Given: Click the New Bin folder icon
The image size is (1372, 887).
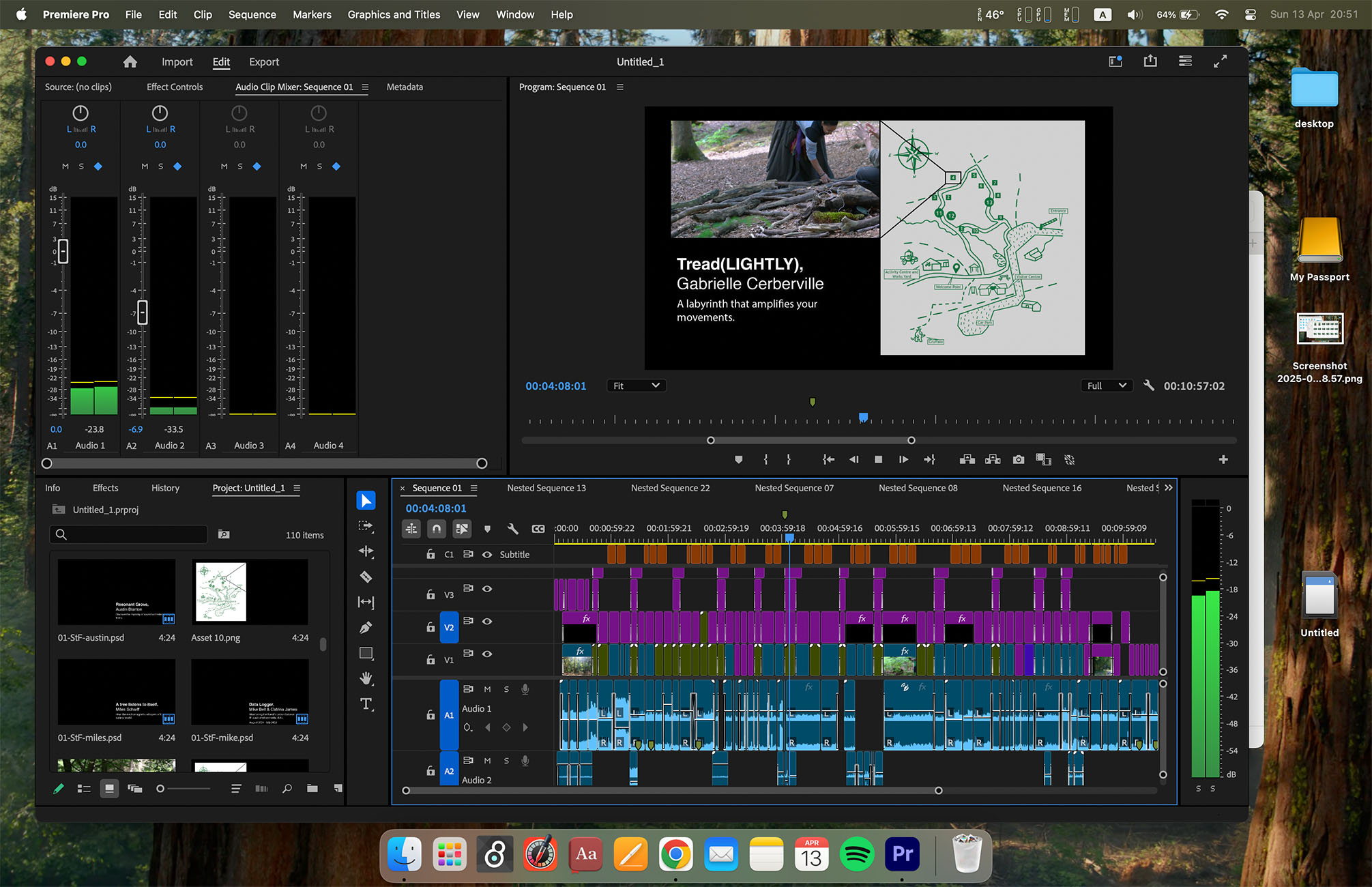Looking at the screenshot, I should [312, 789].
